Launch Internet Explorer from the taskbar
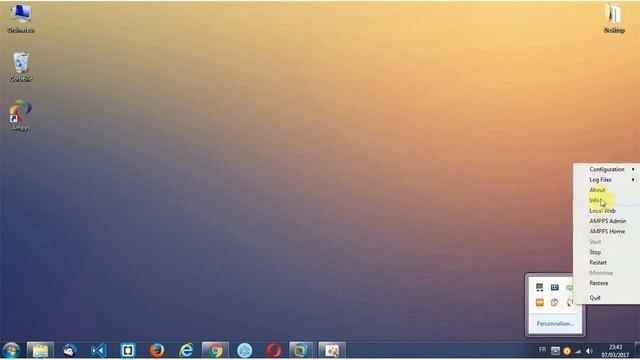640x360 pixels. click(186, 350)
